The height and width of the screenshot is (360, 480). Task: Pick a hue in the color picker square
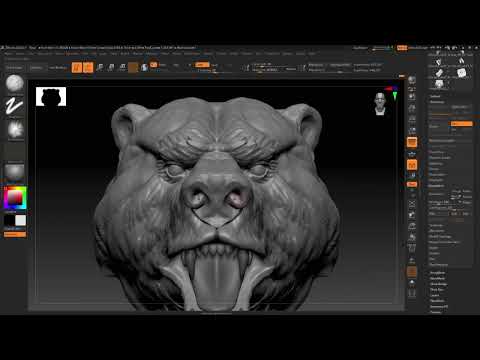point(15,198)
